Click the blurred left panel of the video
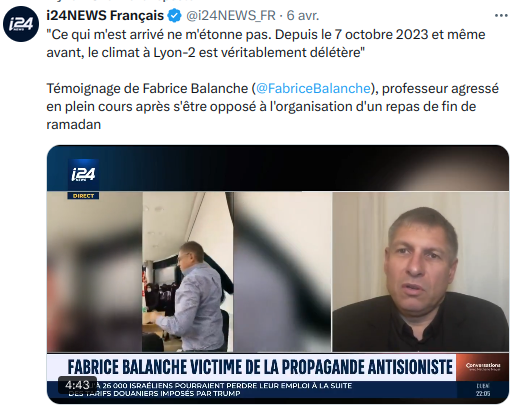The image size is (520, 413). click(x=95, y=272)
